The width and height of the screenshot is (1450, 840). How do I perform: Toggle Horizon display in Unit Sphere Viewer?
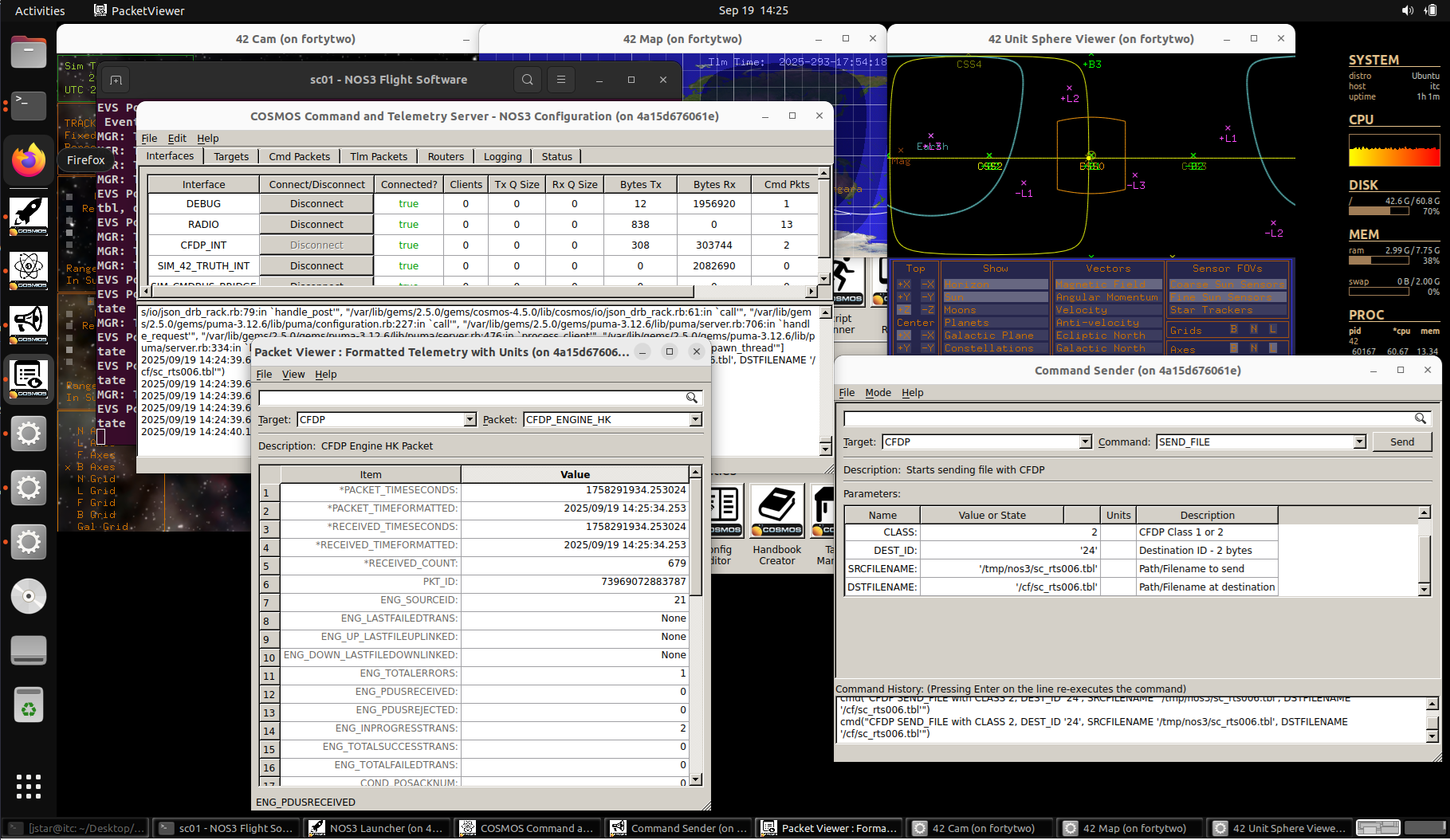coord(996,285)
